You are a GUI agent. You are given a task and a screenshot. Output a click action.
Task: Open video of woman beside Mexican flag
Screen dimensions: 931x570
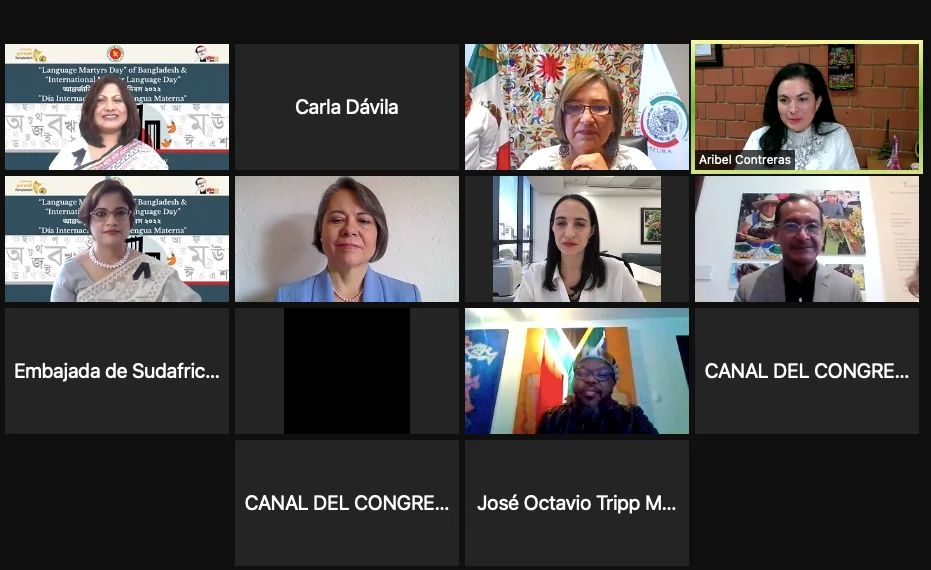(577, 107)
